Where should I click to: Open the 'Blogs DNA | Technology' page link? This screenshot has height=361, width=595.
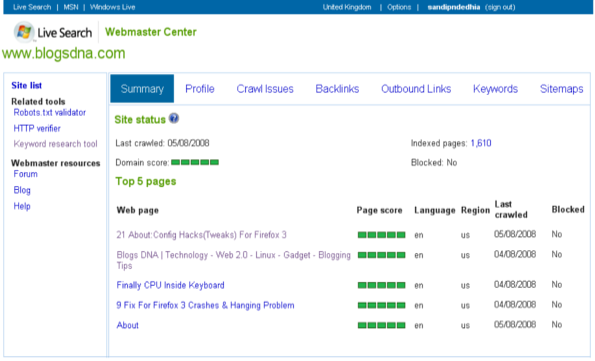pyautogui.click(x=233, y=260)
